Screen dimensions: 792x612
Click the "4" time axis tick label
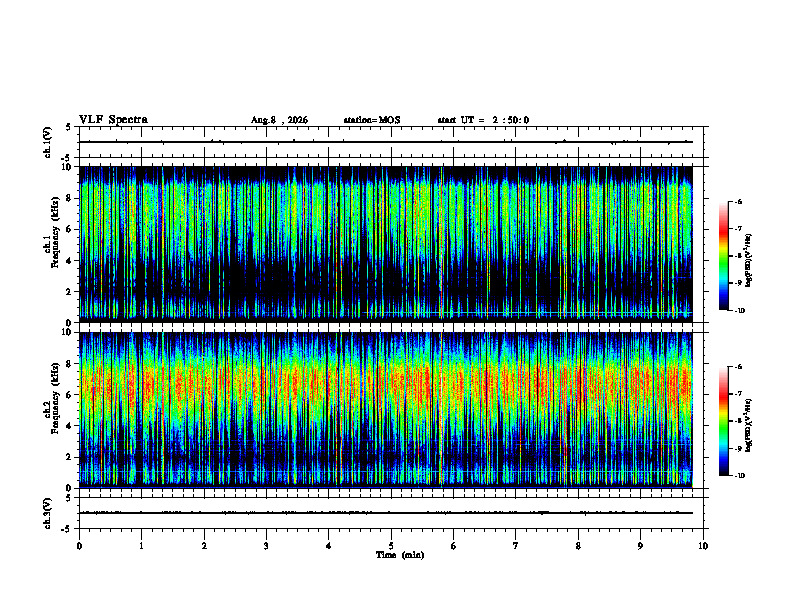(x=328, y=546)
